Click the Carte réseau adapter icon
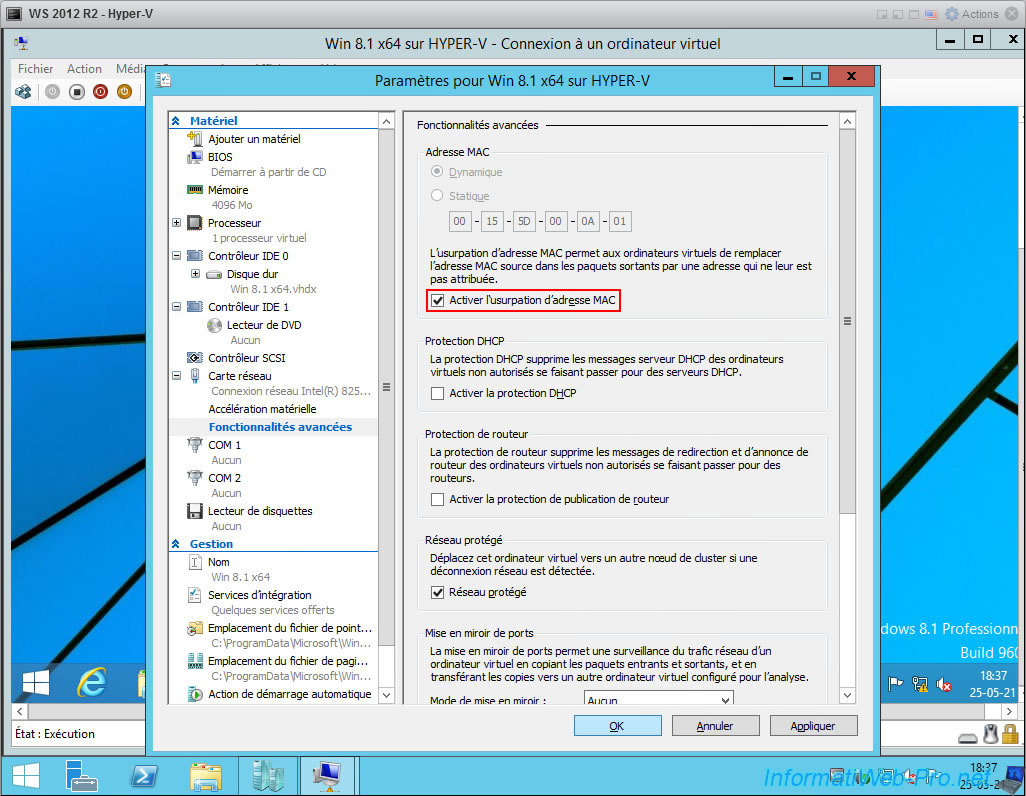This screenshot has height=796, width=1026. (194, 376)
